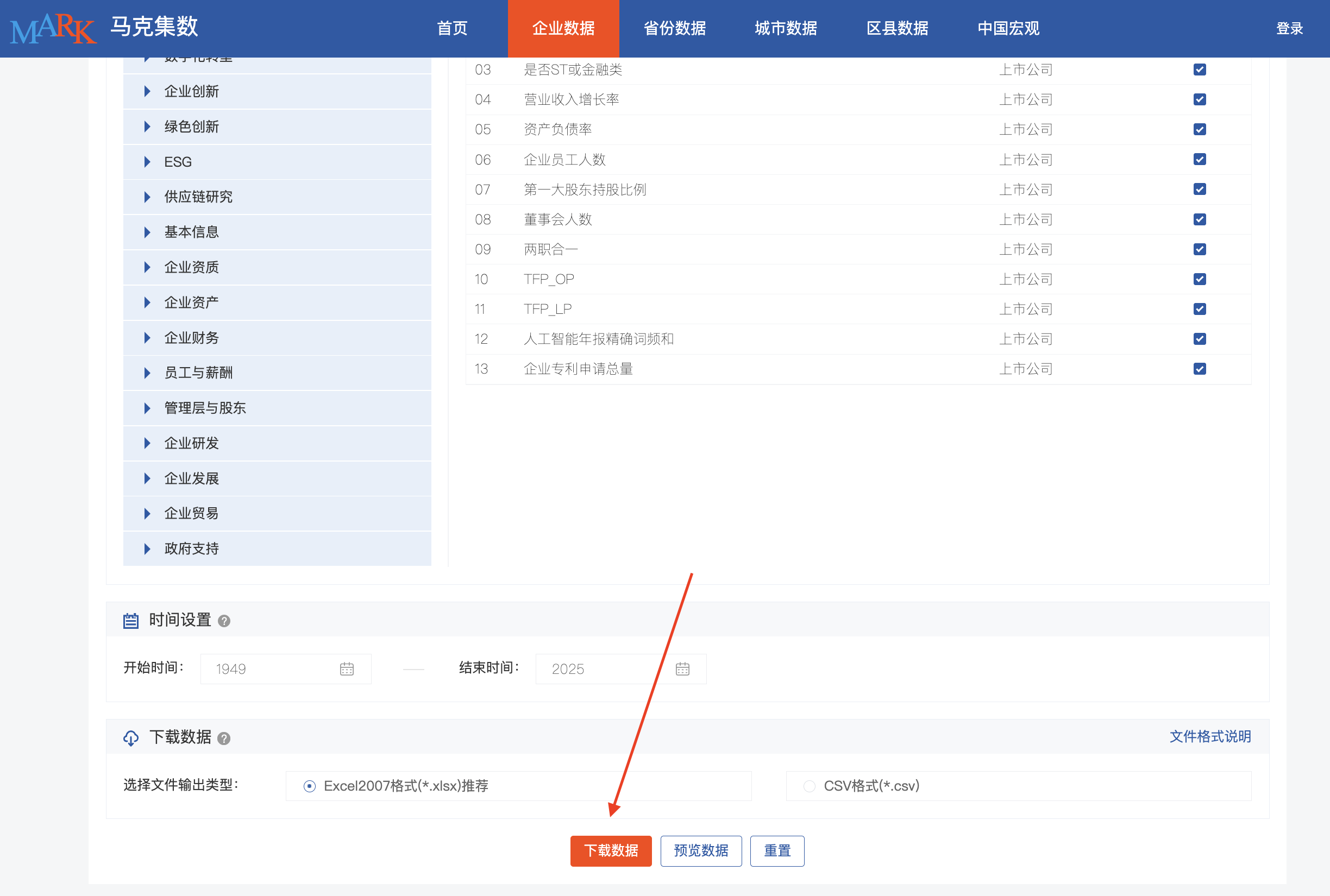Click the 下载数据 button
The width and height of the screenshot is (1330, 896).
pyautogui.click(x=611, y=851)
